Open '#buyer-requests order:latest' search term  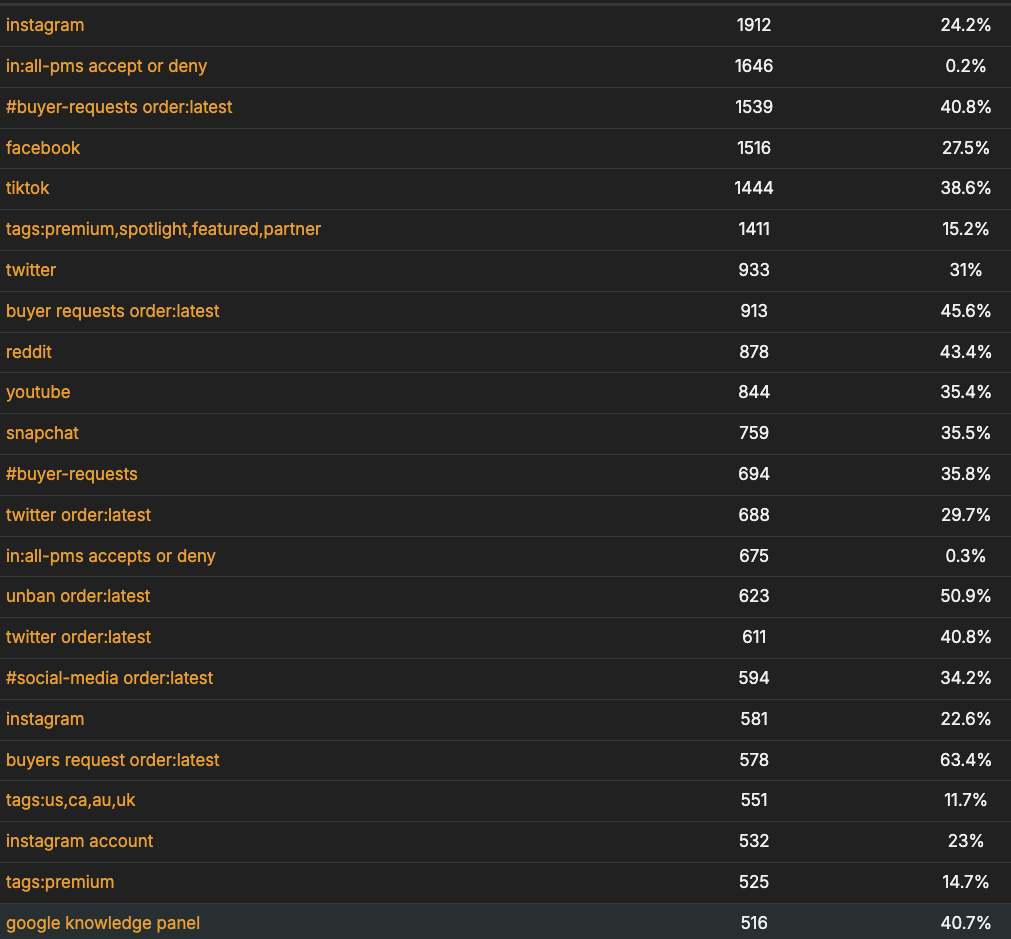tap(119, 107)
